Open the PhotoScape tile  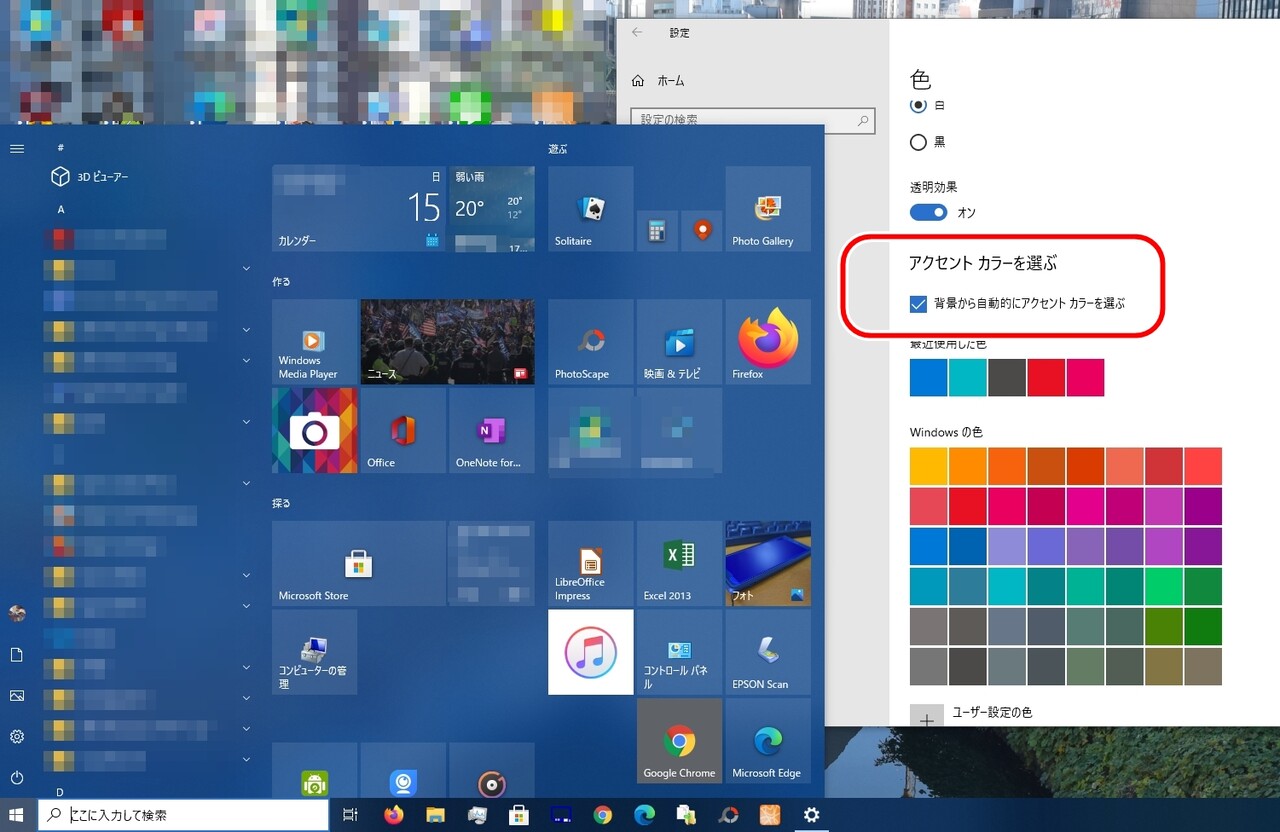(591, 342)
